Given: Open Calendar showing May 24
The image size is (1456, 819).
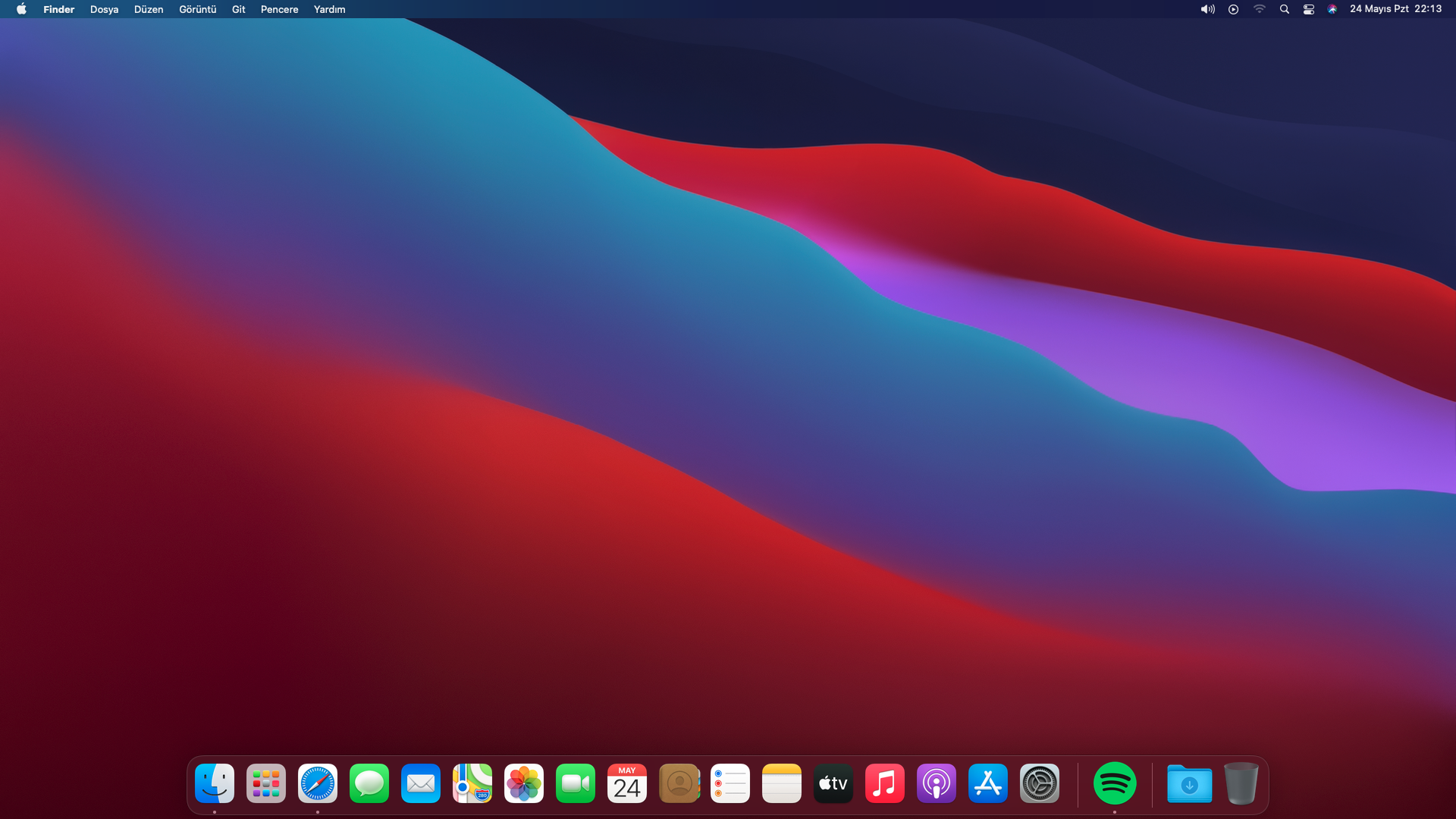Looking at the screenshot, I should (x=627, y=783).
